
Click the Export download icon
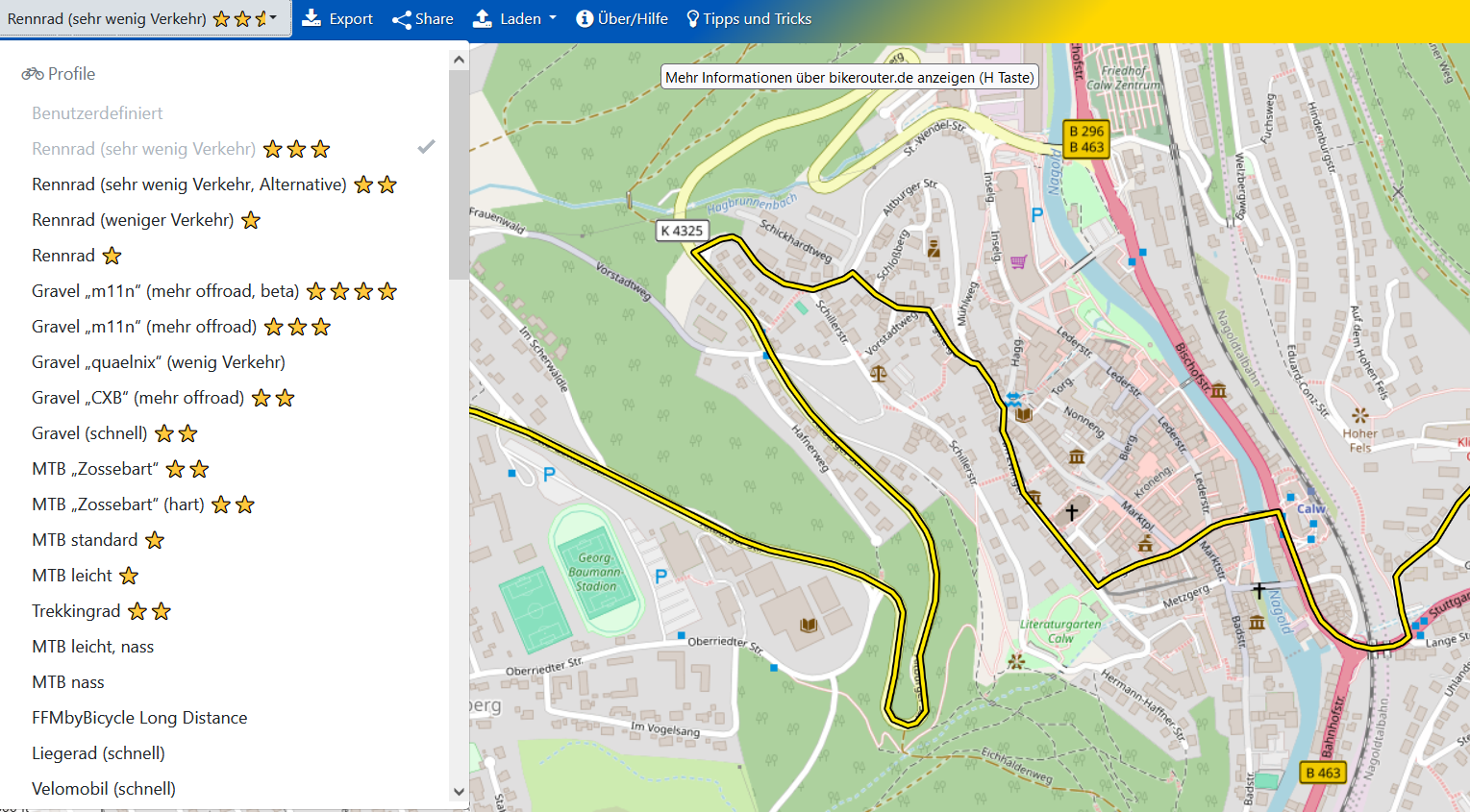coord(311,18)
